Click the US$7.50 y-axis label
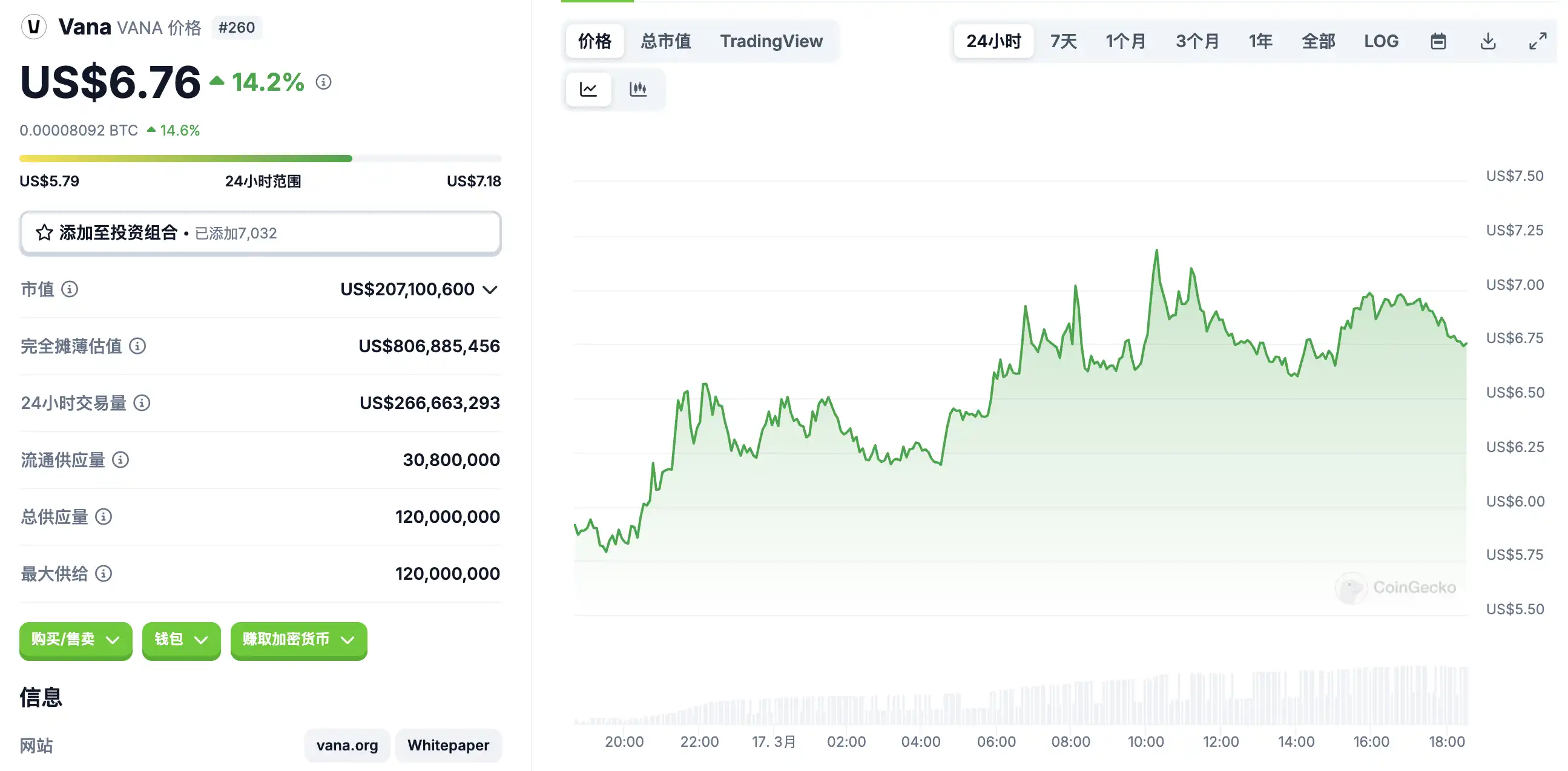This screenshot has width=1568, height=771. [1515, 176]
